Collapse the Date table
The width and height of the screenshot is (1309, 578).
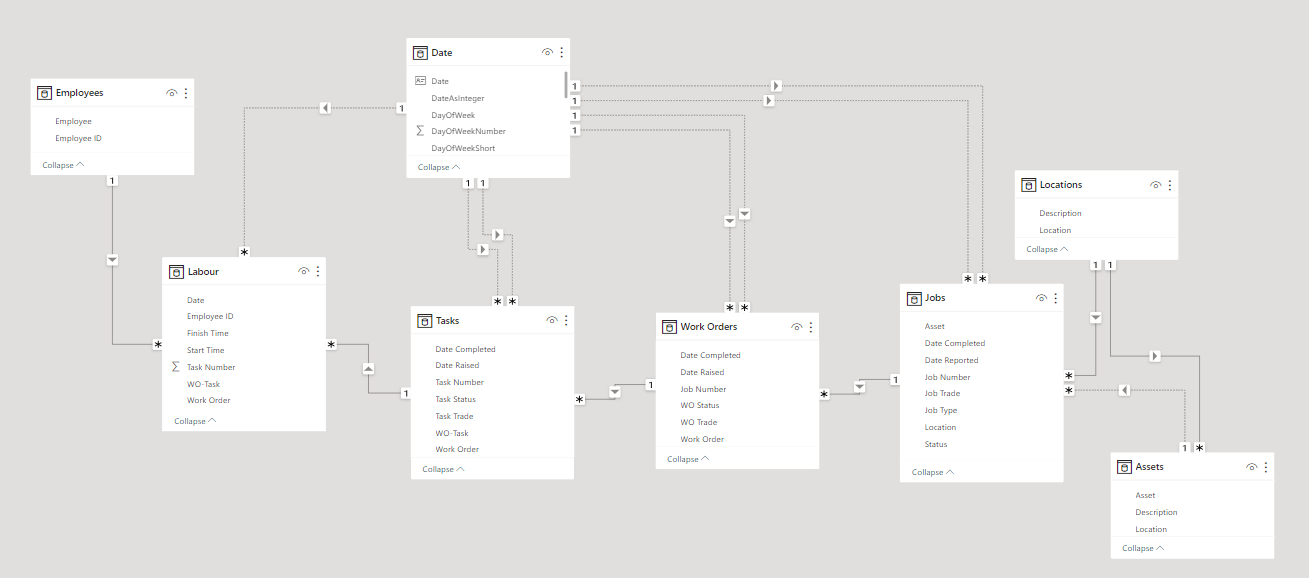tap(439, 167)
